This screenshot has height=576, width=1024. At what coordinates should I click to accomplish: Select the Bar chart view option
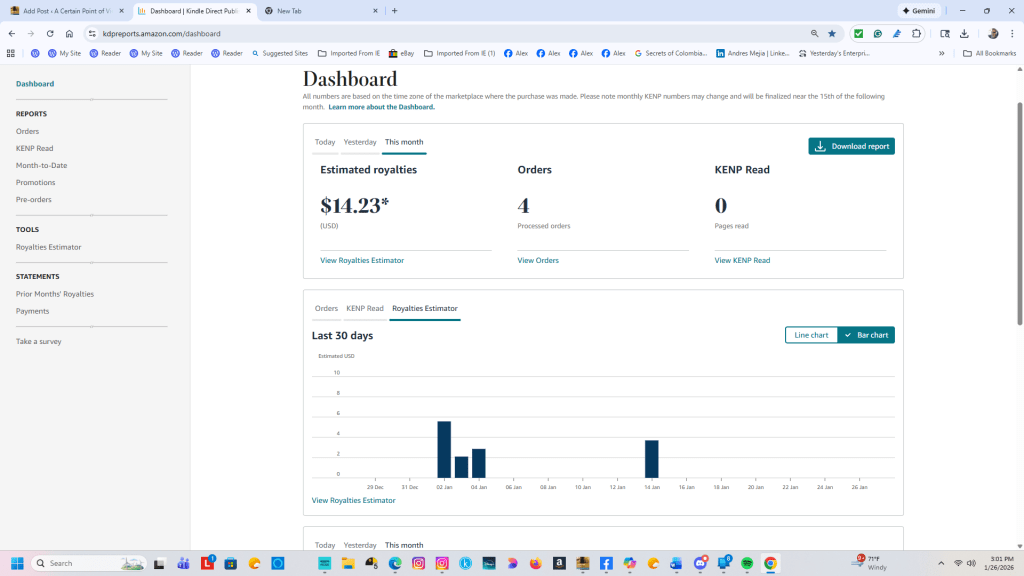pos(866,335)
